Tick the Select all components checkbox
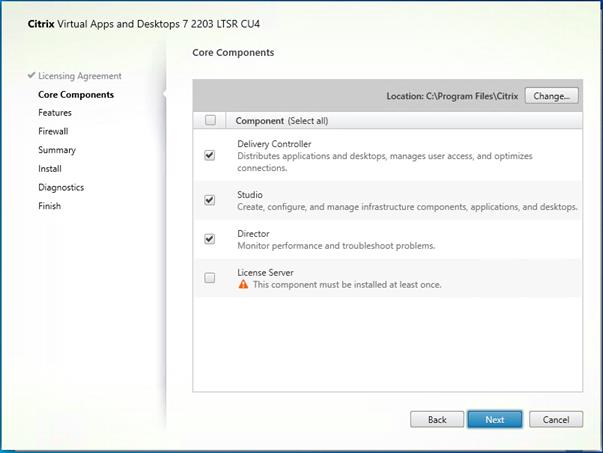Screen dimensions: 603x453 [210, 121]
